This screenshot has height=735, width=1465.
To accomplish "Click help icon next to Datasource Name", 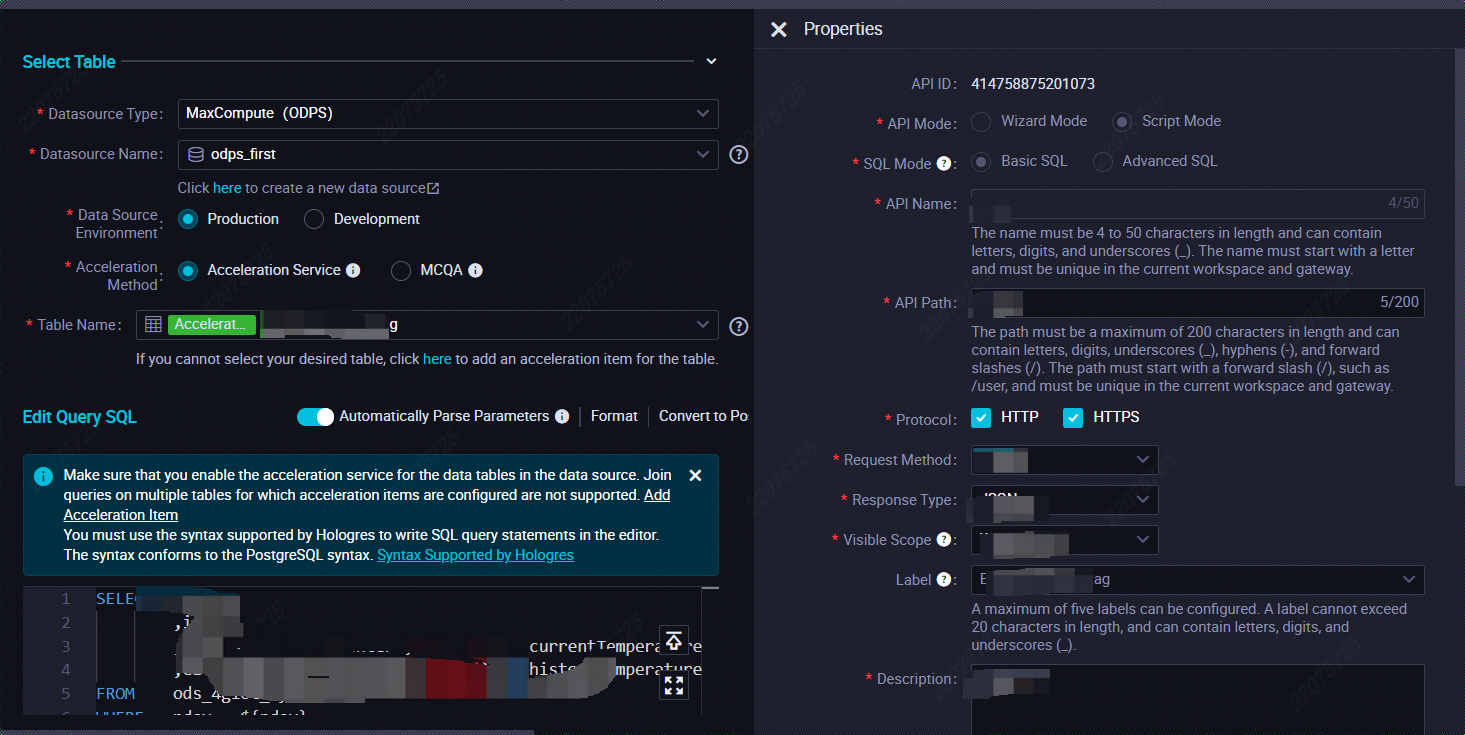I will [x=739, y=154].
